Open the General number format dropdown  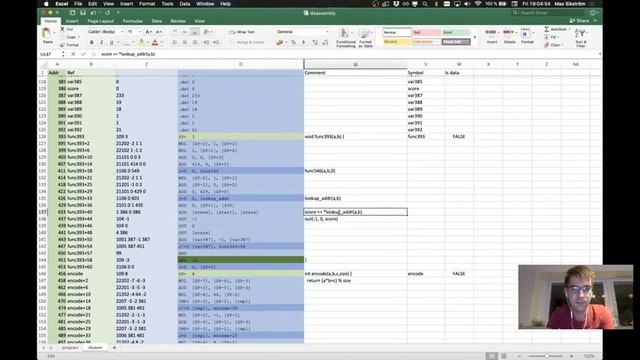(302, 32)
